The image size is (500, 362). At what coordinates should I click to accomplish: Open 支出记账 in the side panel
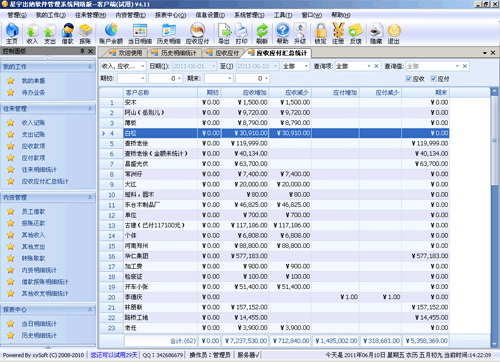coord(33,134)
